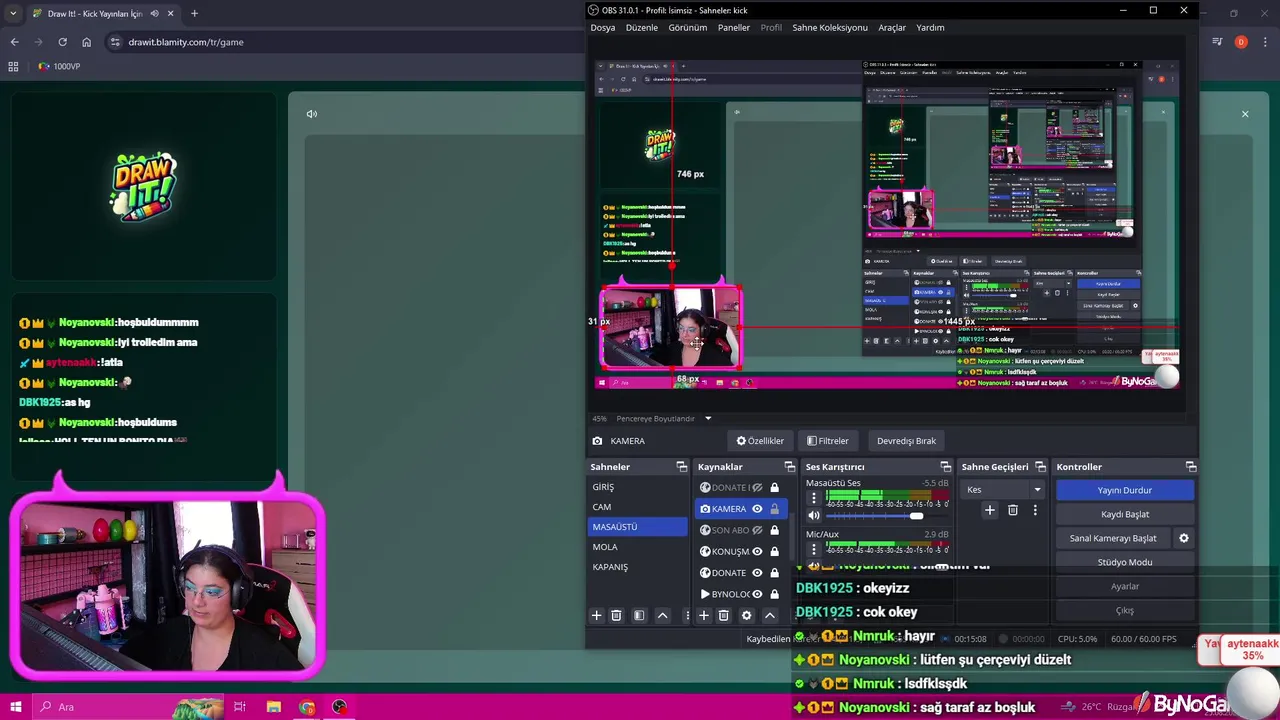Show the SON ABO source
Image resolution: width=1280 pixels, height=720 pixels.
tap(757, 530)
